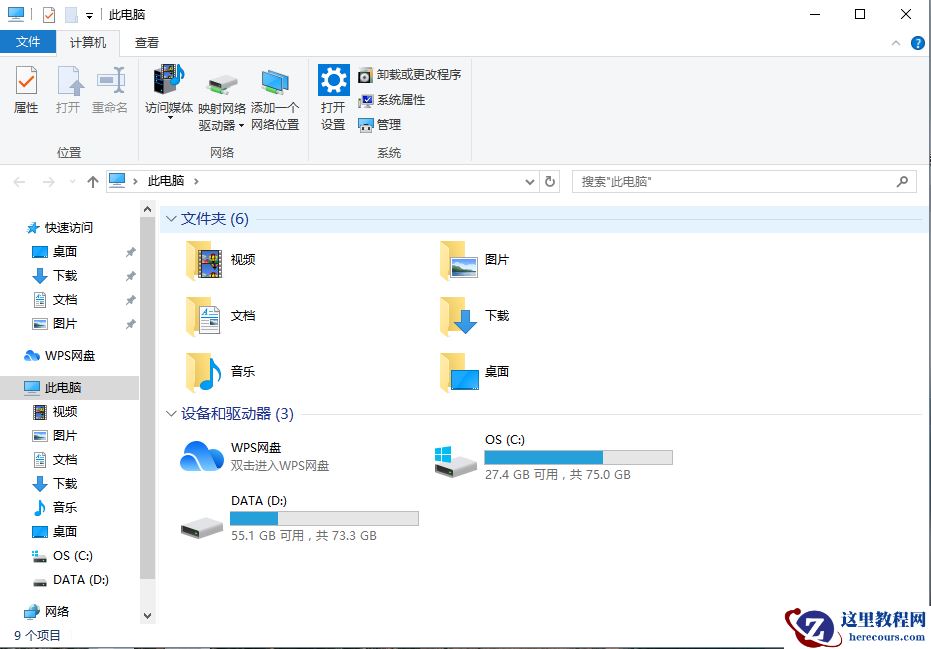Open the 文件 (File) menu
The image size is (931, 649).
coord(29,42)
